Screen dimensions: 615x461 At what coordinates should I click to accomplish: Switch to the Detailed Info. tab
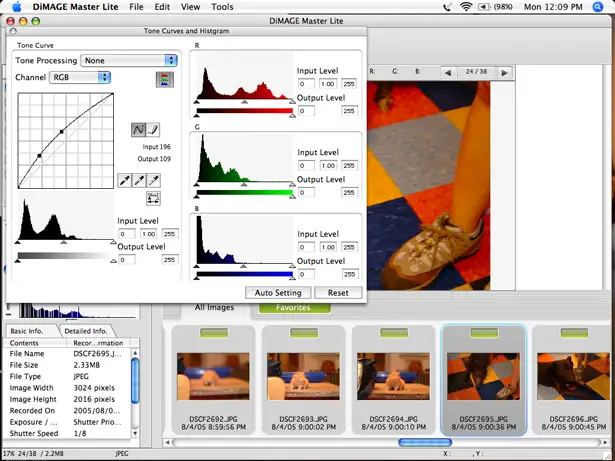(x=86, y=331)
